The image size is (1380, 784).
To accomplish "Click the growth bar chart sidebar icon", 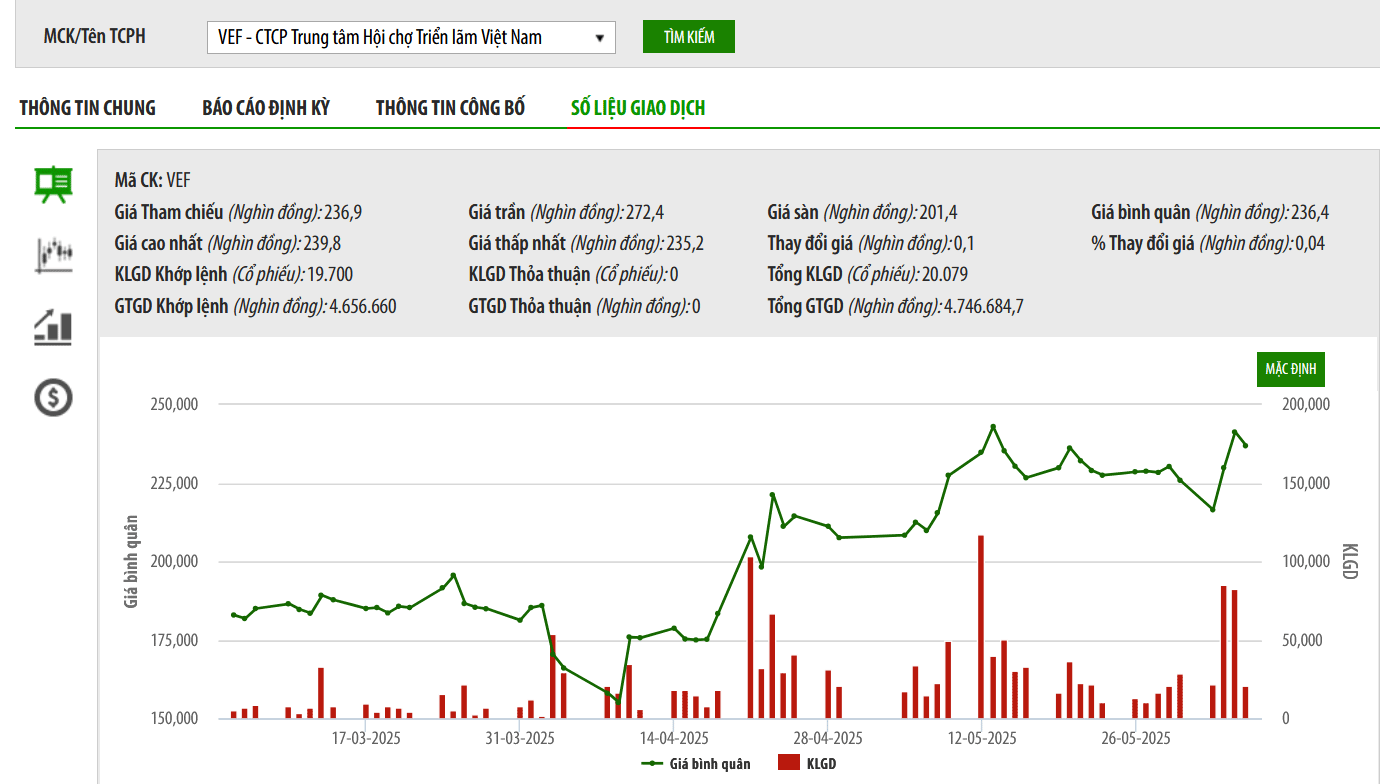I will [53, 327].
